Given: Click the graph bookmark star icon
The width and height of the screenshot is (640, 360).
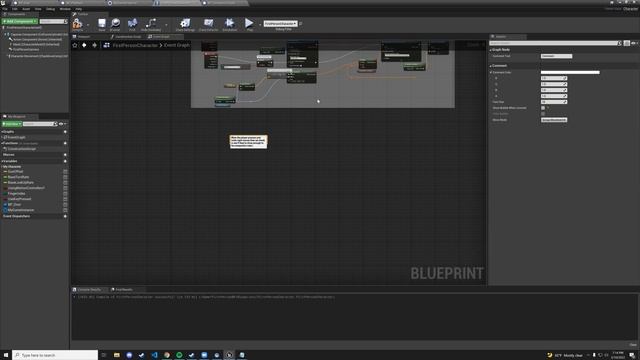Looking at the screenshot, I should click(75, 45).
